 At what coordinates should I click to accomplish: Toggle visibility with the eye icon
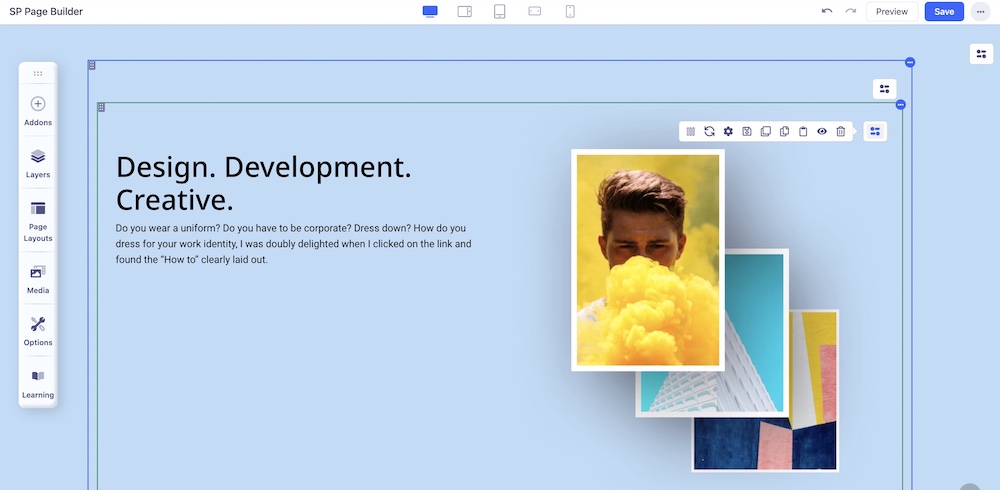[822, 131]
